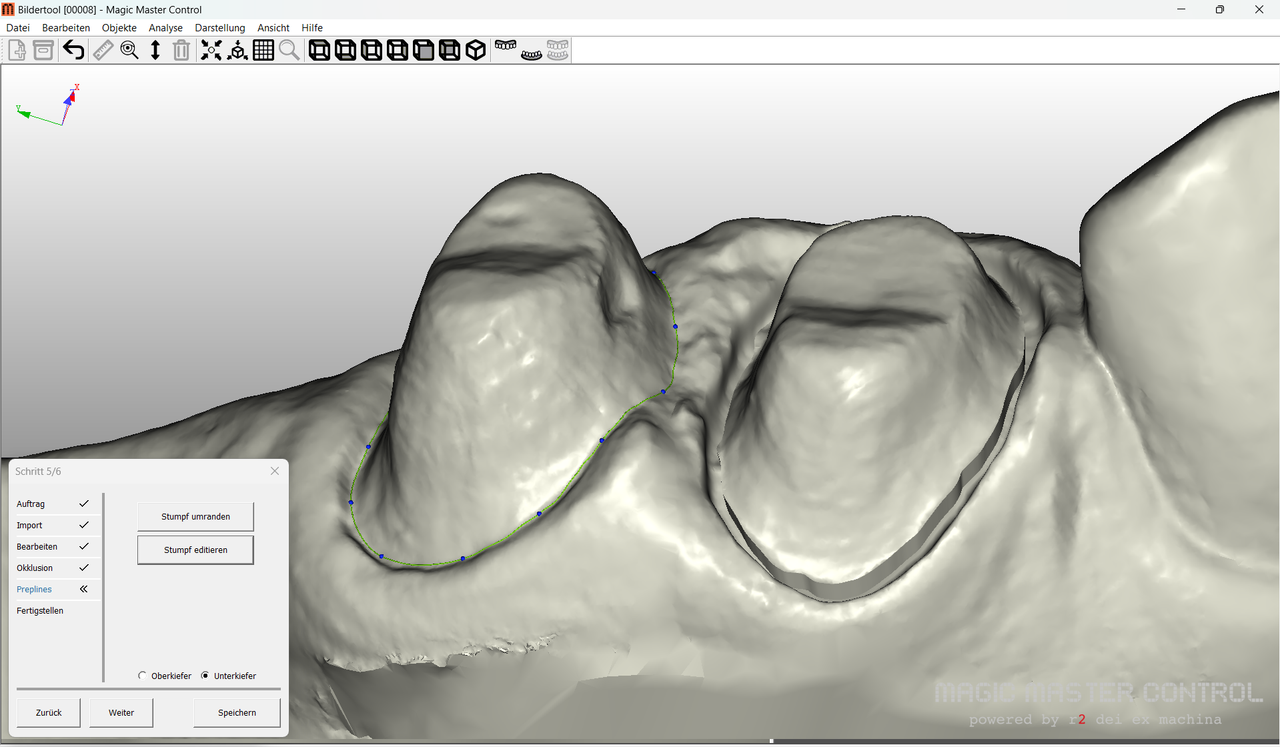Image resolution: width=1280 pixels, height=747 pixels.
Task: Click the magnifier-with-target zoom icon
Action: pos(129,50)
